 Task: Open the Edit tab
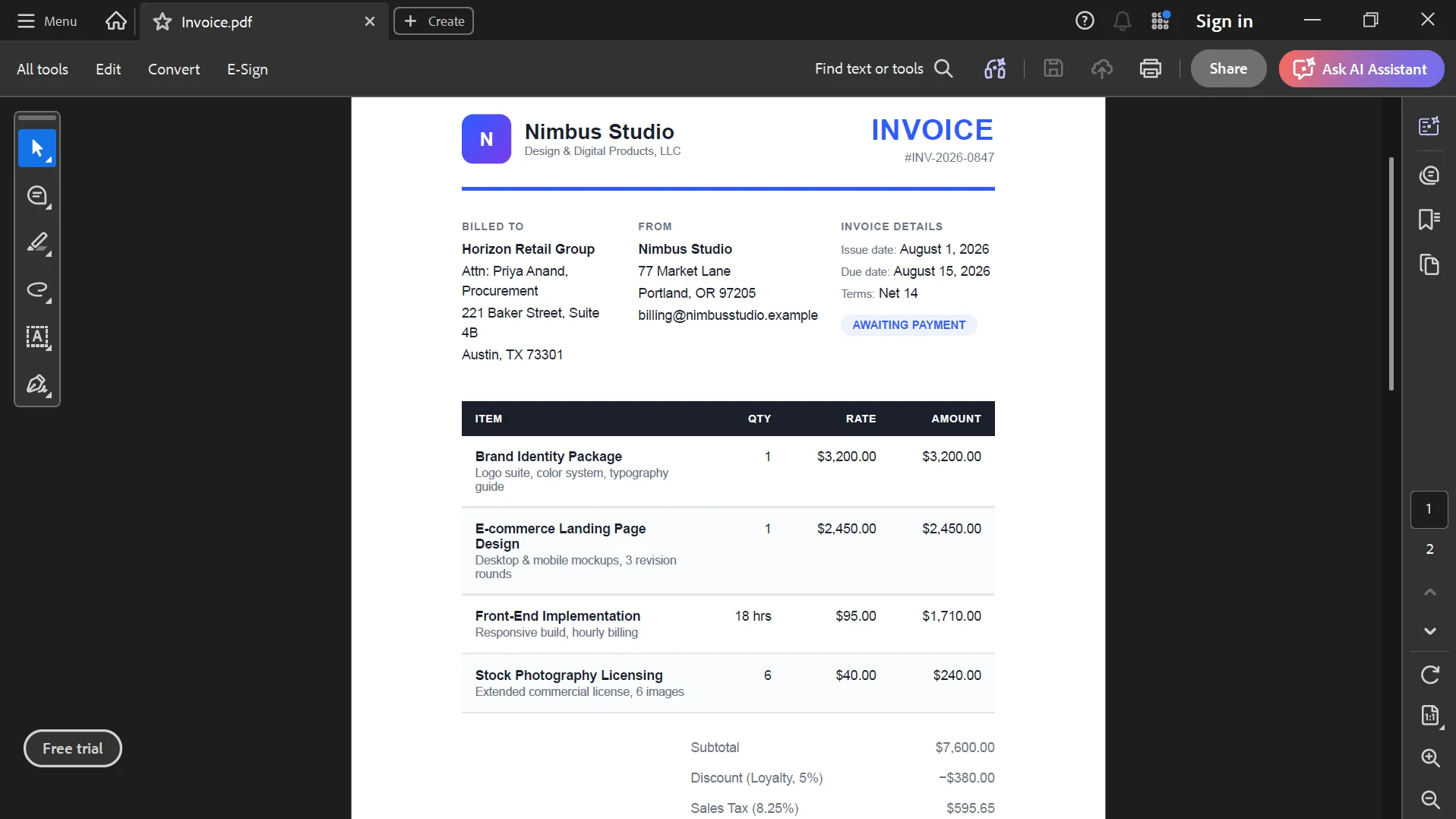pyautogui.click(x=108, y=69)
